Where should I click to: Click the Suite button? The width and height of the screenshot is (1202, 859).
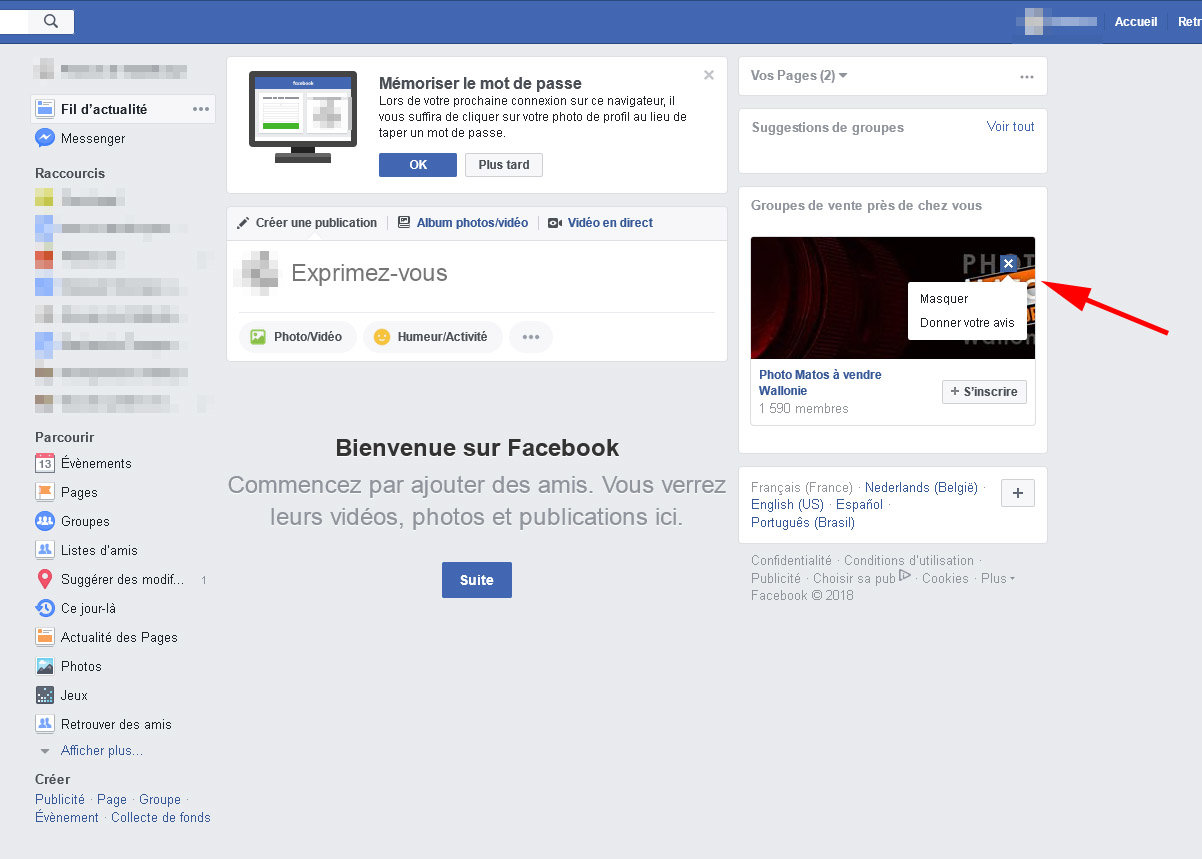[477, 580]
